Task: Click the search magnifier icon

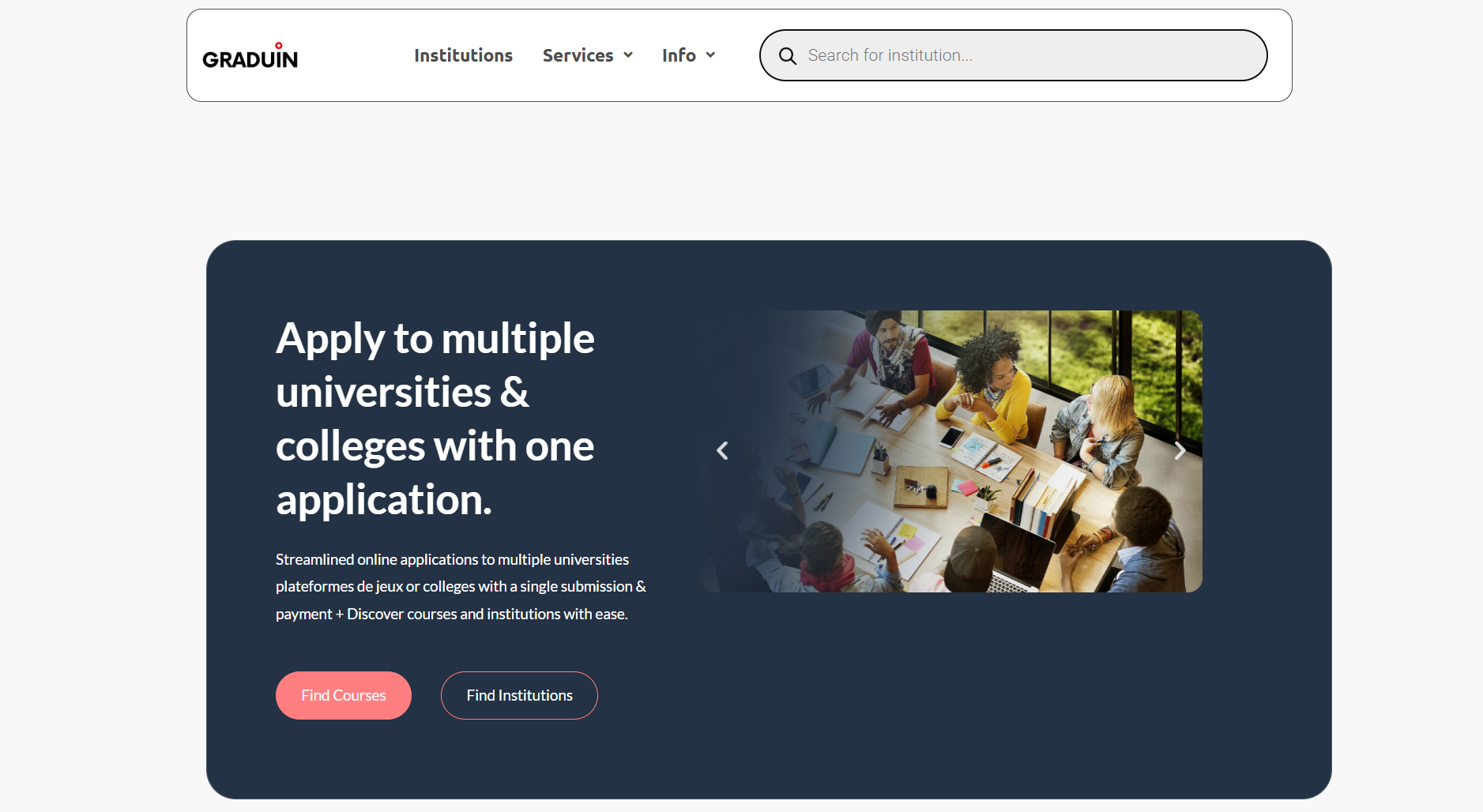Action: (x=787, y=56)
